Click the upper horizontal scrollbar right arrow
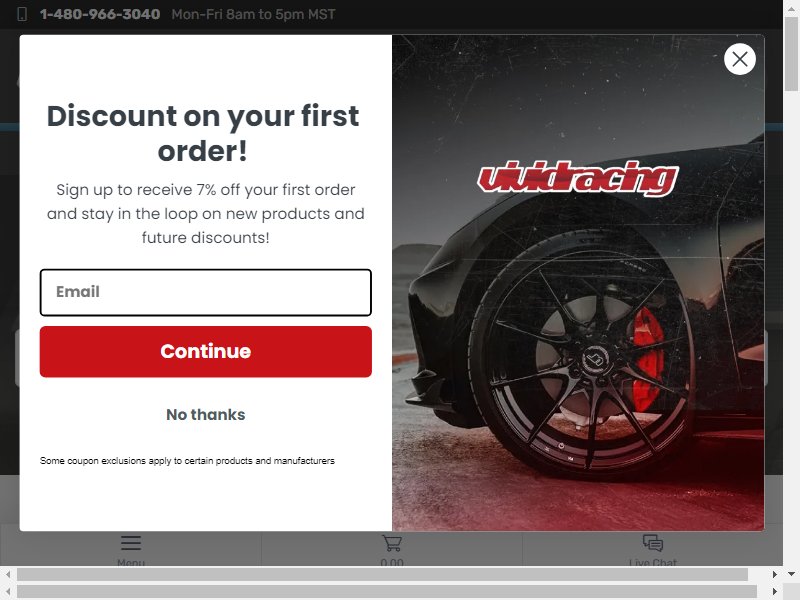This screenshot has height=600, width=800. [x=774, y=574]
